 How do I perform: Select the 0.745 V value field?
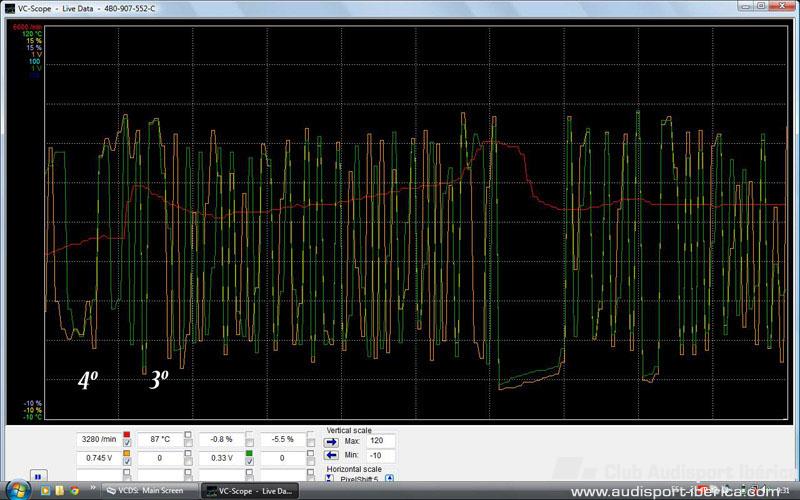(99, 458)
